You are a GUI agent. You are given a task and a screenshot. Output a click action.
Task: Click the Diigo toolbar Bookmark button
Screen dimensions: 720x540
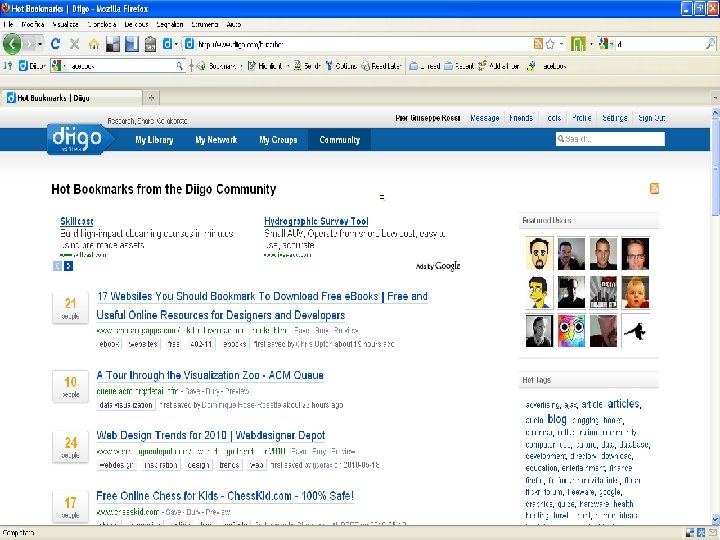point(216,66)
